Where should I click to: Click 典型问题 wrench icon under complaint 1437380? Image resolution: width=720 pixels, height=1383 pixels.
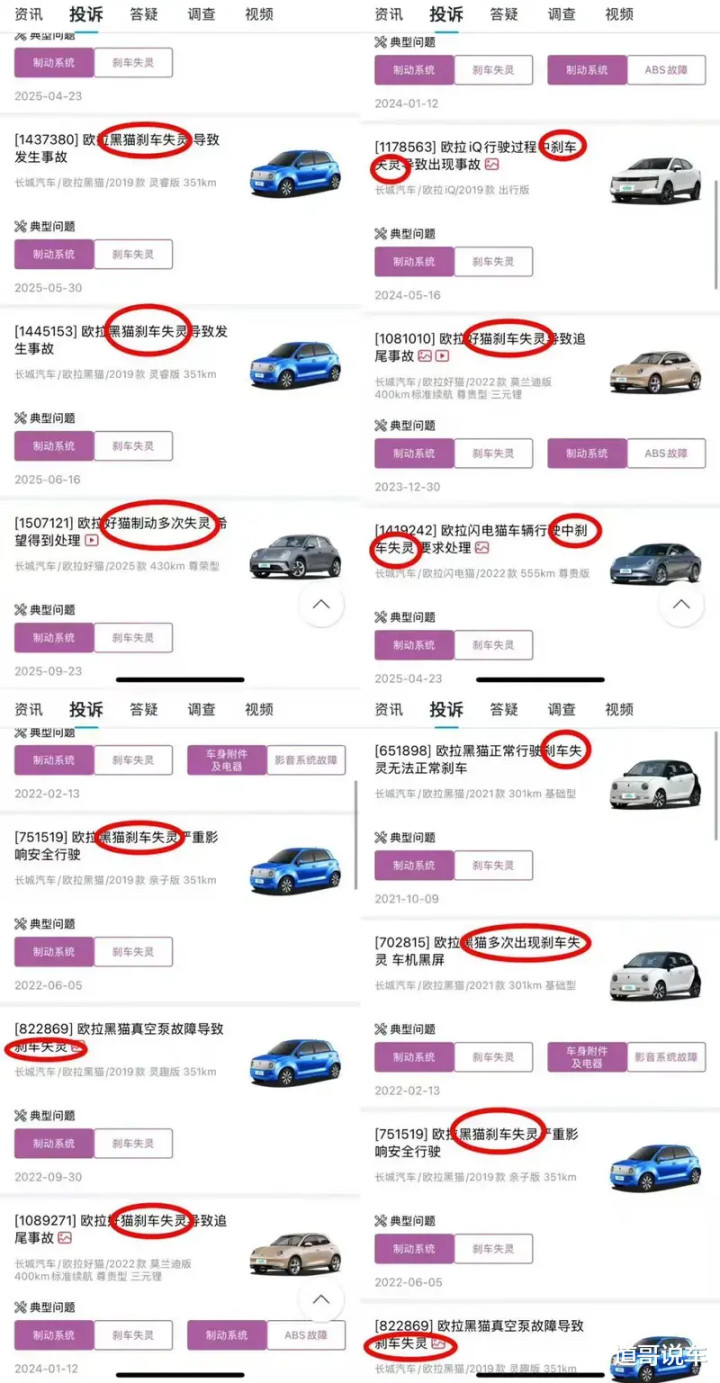pyautogui.click(x=20, y=226)
